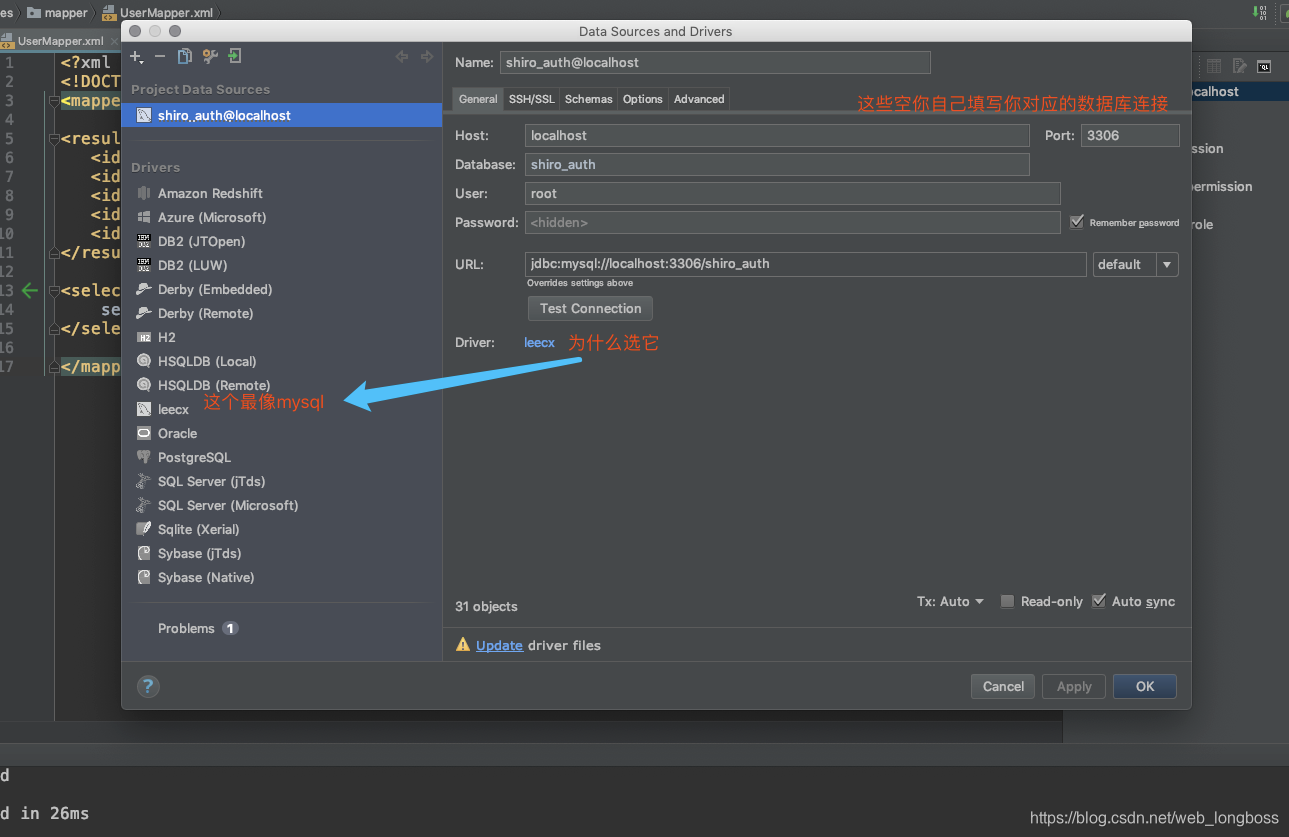Open the Schemas tab
The width and height of the screenshot is (1289, 837).
pyautogui.click(x=589, y=99)
